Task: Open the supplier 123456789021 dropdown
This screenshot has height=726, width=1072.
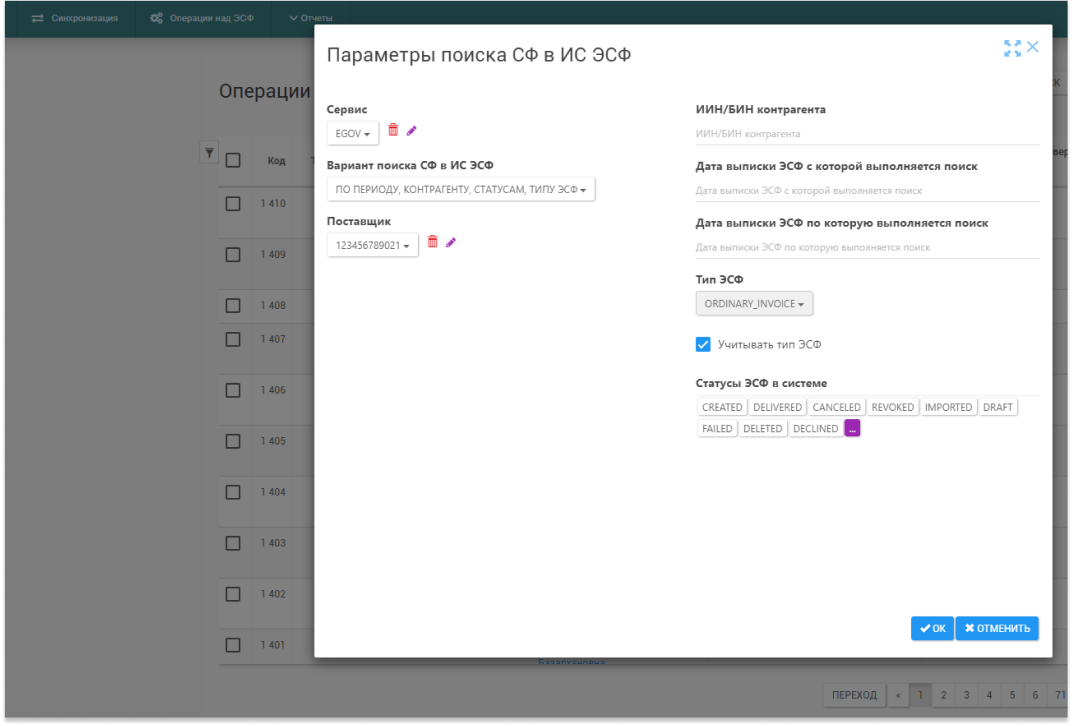Action: (373, 245)
